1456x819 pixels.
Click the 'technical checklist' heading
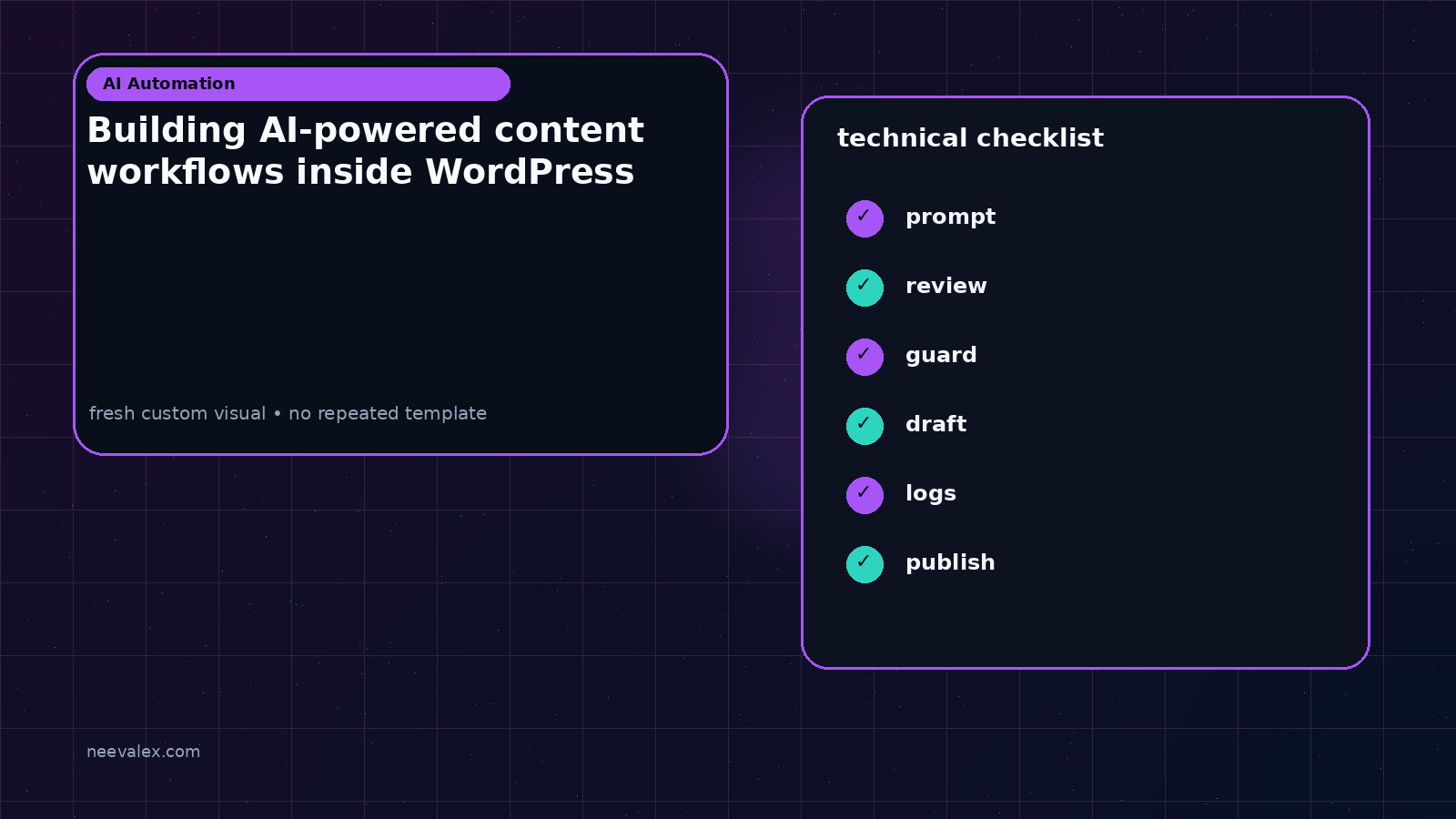pyautogui.click(x=970, y=138)
